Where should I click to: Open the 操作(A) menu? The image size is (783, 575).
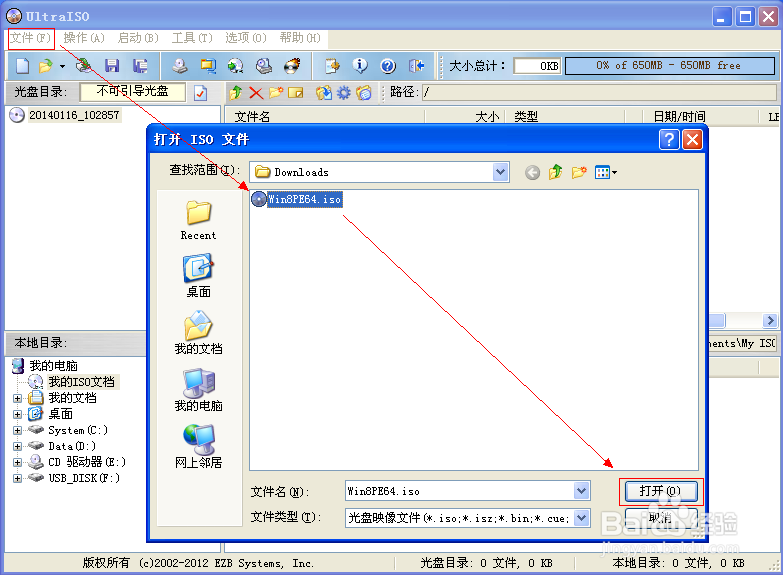click(x=84, y=38)
